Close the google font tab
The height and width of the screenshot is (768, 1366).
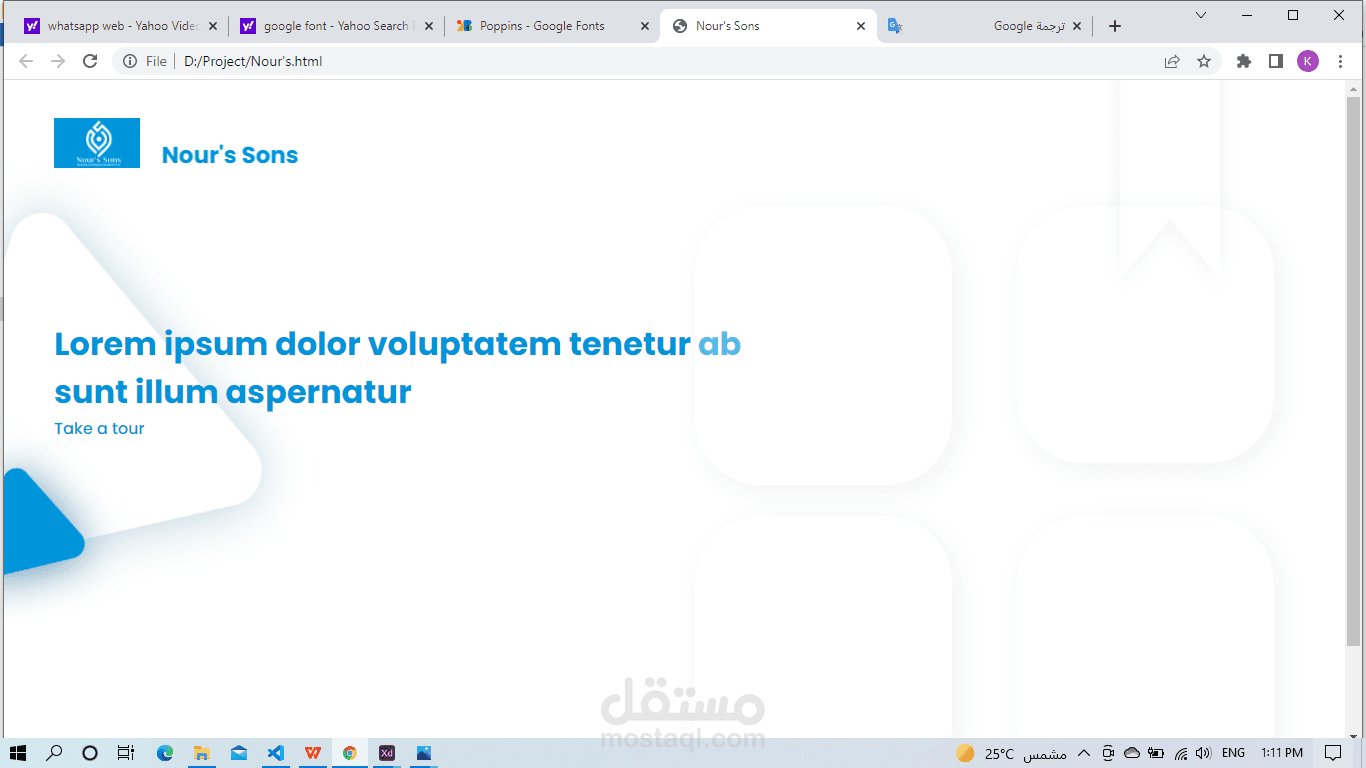pyautogui.click(x=429, y=26)
